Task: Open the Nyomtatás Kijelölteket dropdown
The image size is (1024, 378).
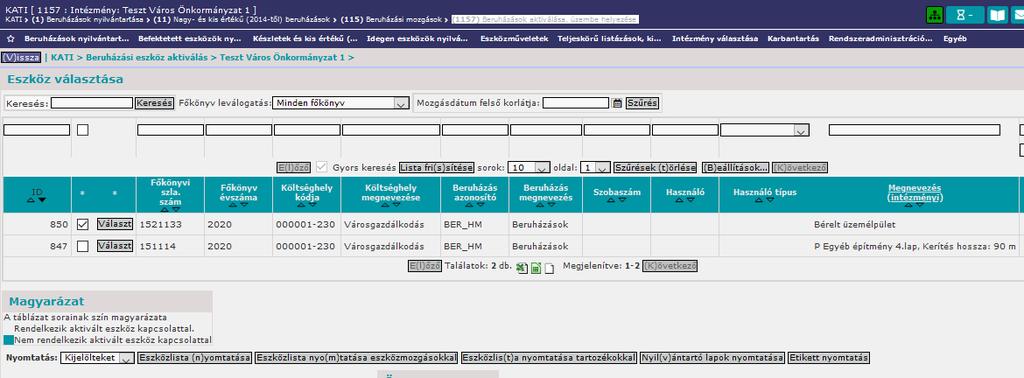Action: (97, 358)
